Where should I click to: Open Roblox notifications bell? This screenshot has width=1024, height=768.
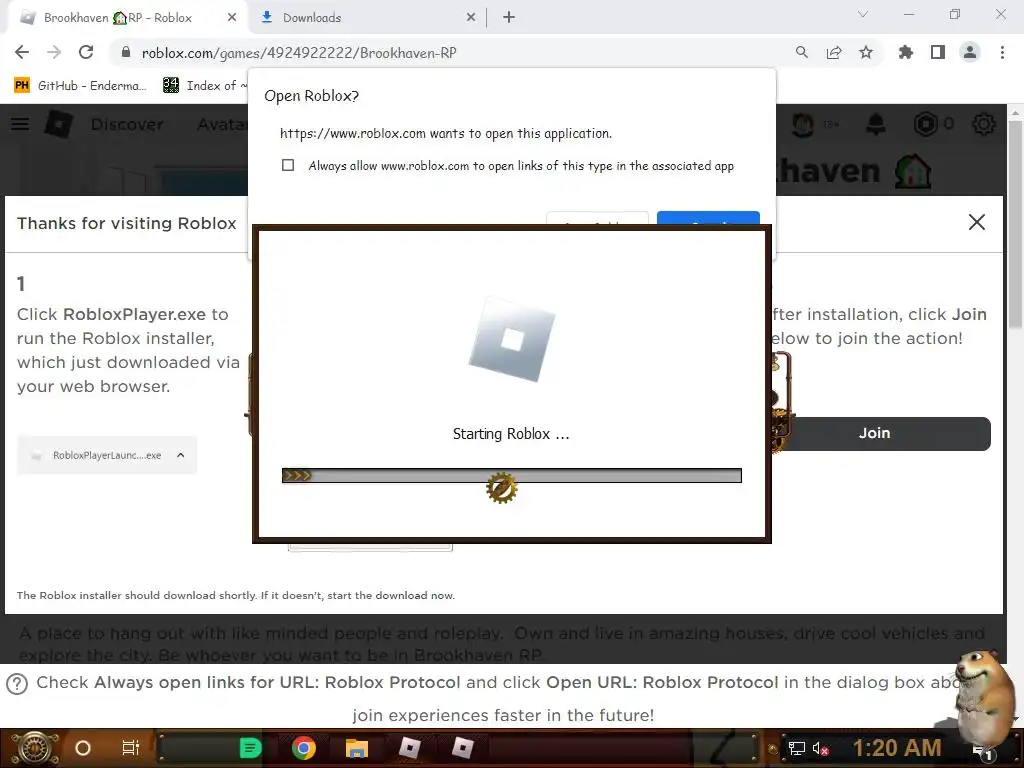click(x=876, y=123)
